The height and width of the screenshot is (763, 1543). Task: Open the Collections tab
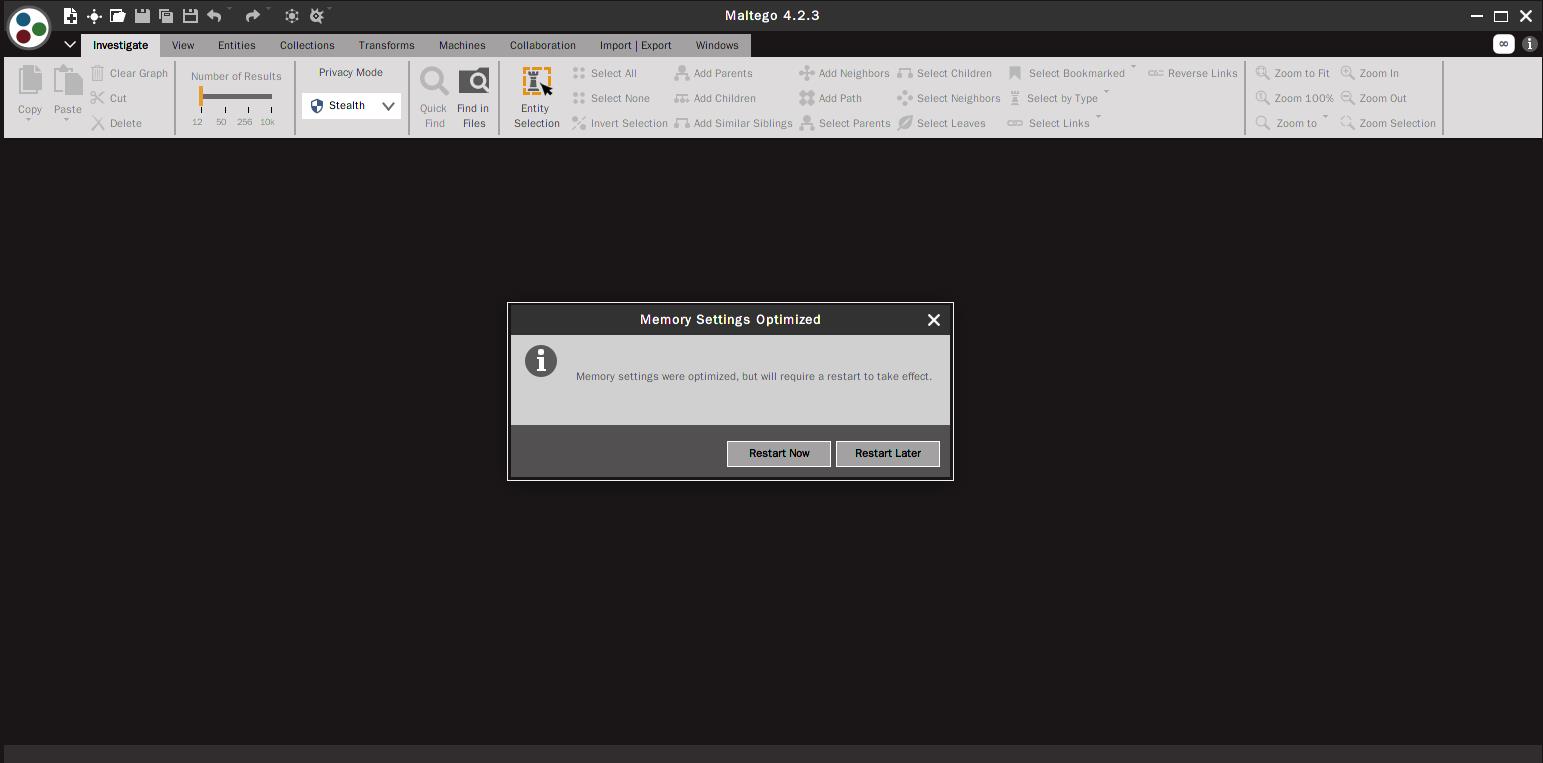[307, 45]
